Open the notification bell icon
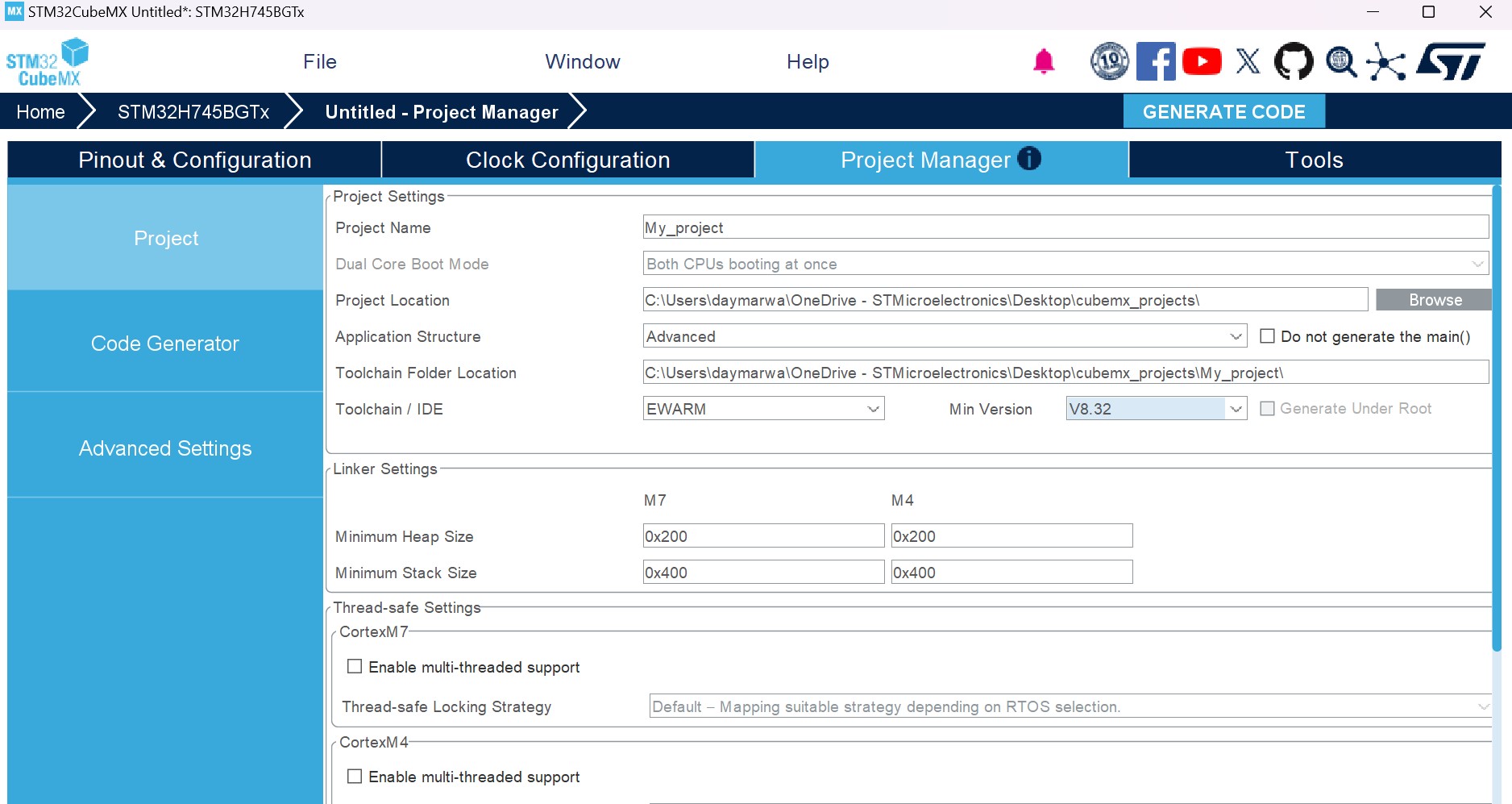This screenshot has height=804, width=1512. coord(1044,61)
